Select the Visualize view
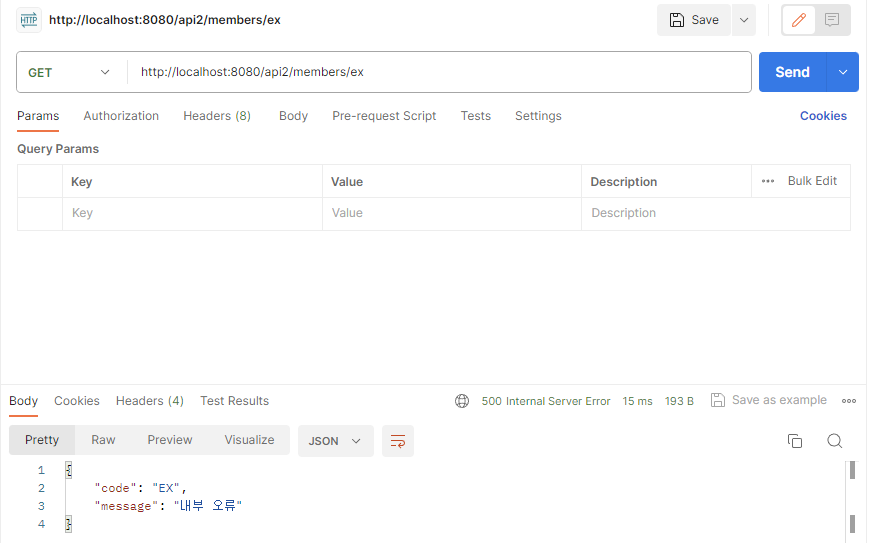The width and height of the screenshot is (881, 543). [249, 440]
